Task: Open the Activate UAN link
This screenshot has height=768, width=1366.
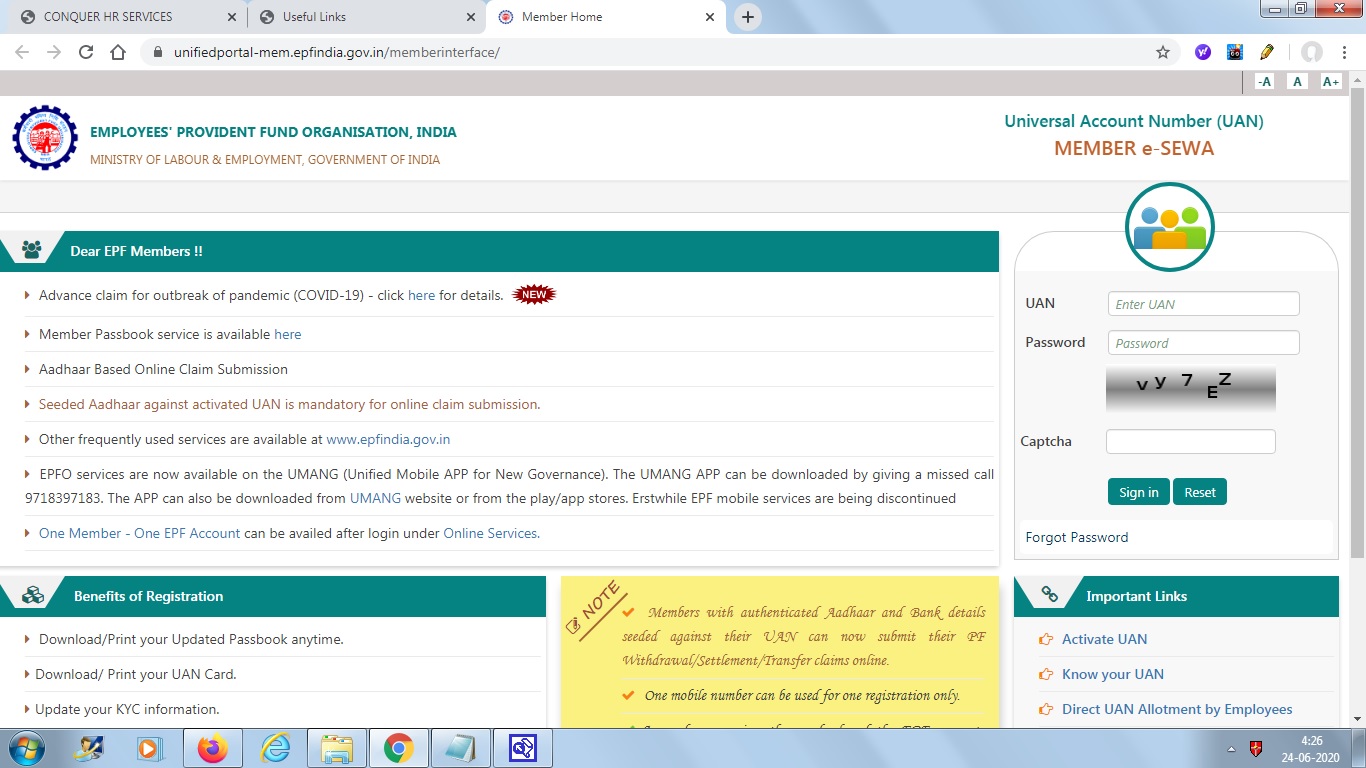Action: tap(1104, 639)
